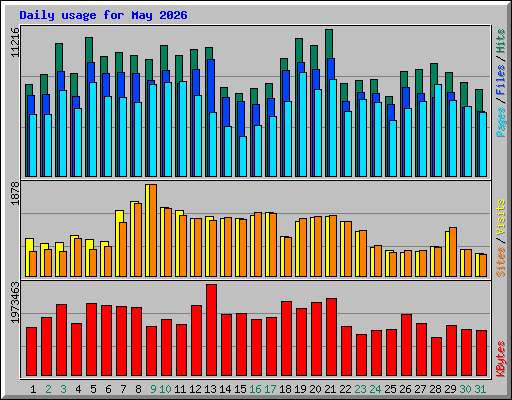Click the 1878 axis value
512x400 pixels.
coord(15,193)
